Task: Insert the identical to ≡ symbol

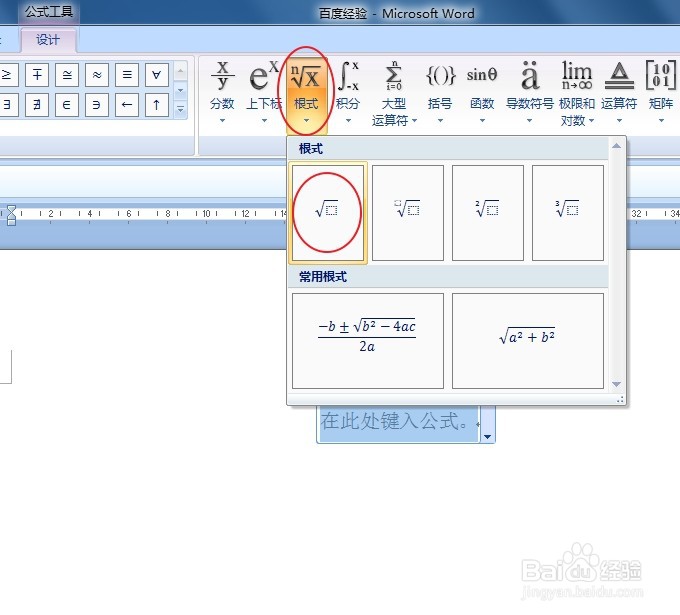Action: [127, 75]
